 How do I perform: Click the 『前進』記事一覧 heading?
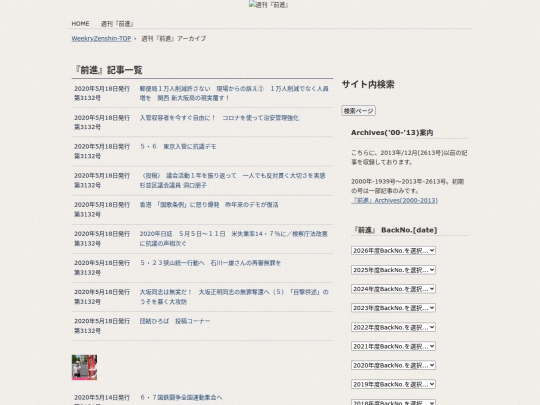click(x=108, y=70)
